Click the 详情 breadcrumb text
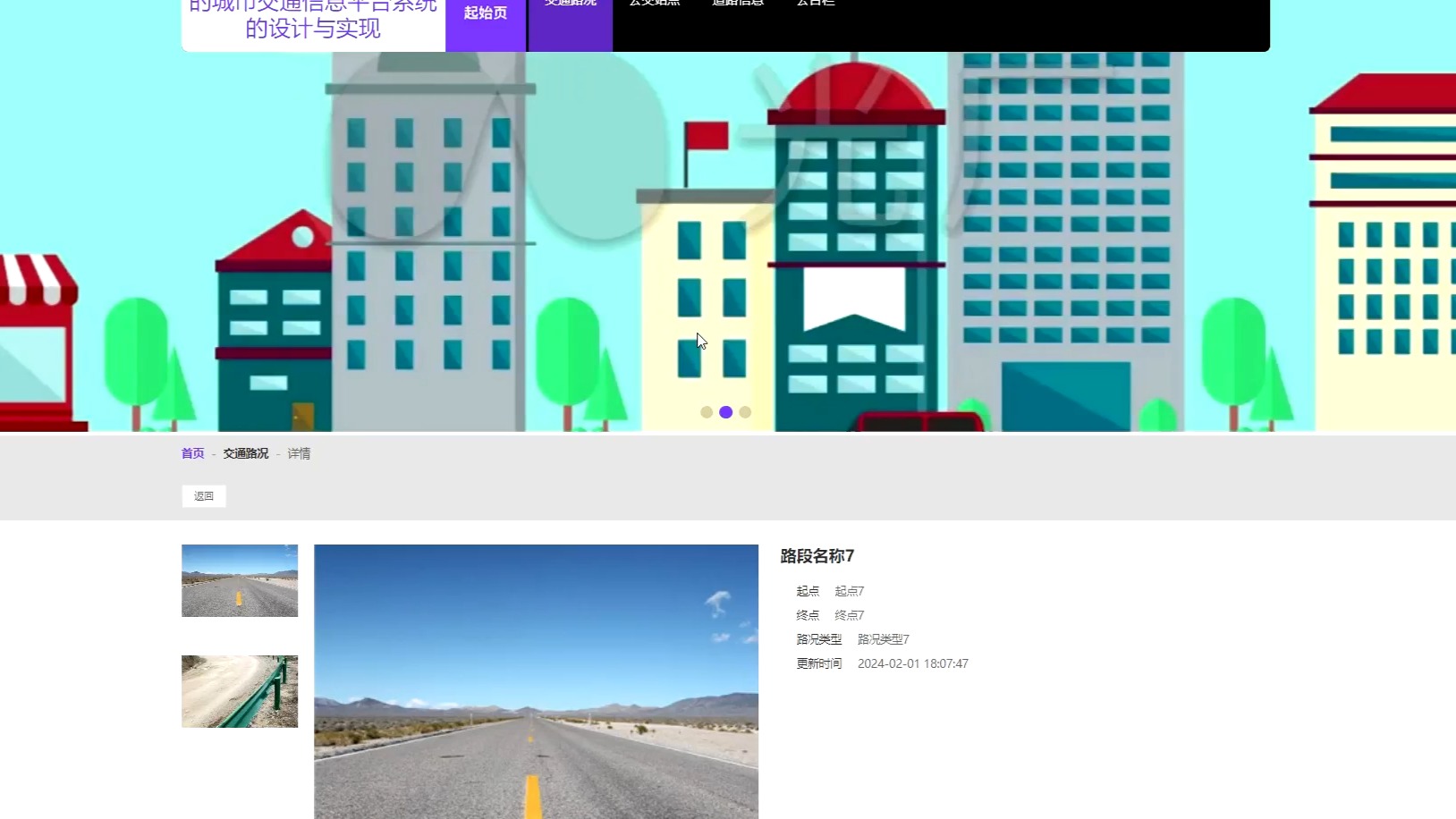The image size is (1456, 819). pyautogui.click(x=299, y=453)
